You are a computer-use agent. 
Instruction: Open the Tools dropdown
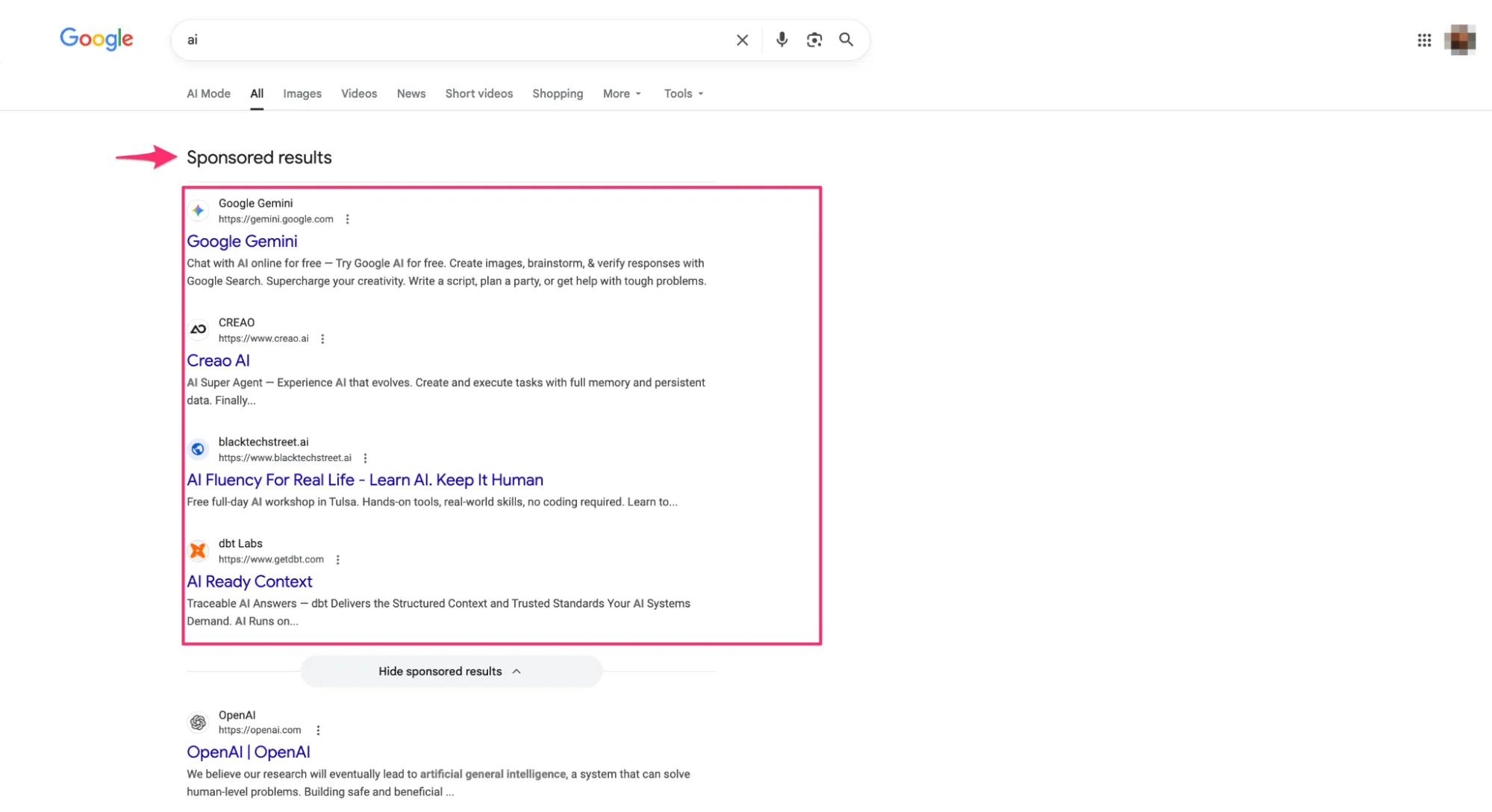(x=681, y=93)
